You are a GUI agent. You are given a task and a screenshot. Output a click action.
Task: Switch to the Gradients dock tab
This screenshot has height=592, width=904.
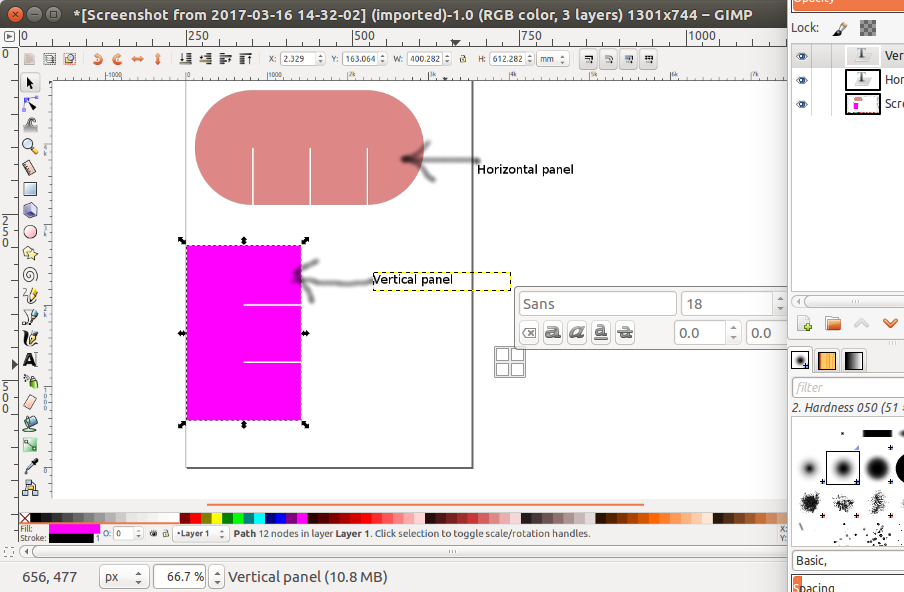click(x=853, y=361)
